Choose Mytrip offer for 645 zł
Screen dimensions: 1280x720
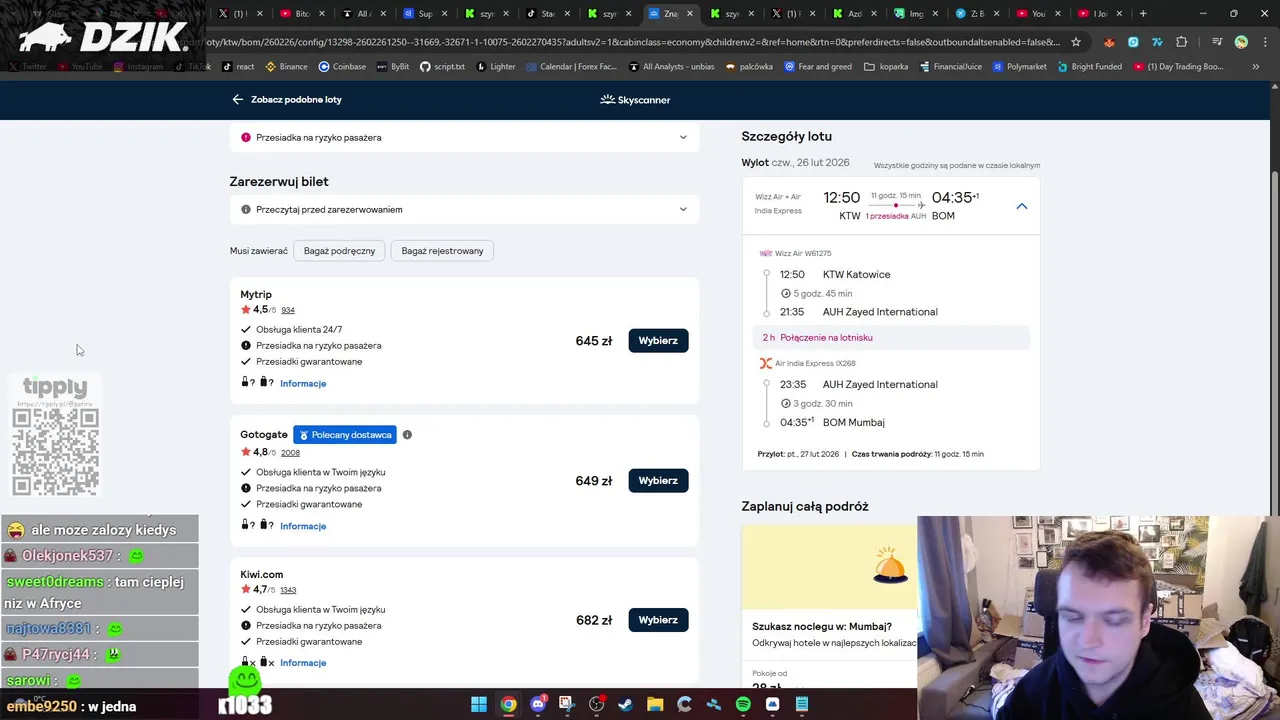tap(658, 341)
